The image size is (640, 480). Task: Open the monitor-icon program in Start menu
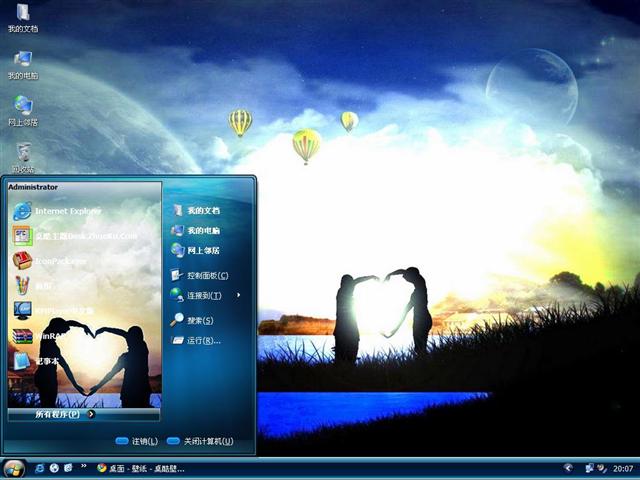[x=53, y=311]
